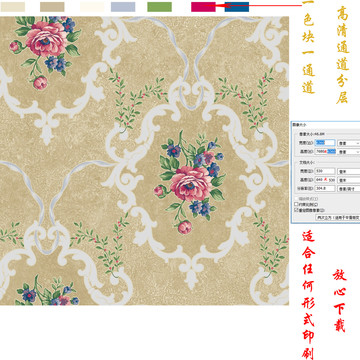The height and width of the screenshot is (360, 360).
Task: Select the magenta red color swatch
Action: click(x=203, y=7)
